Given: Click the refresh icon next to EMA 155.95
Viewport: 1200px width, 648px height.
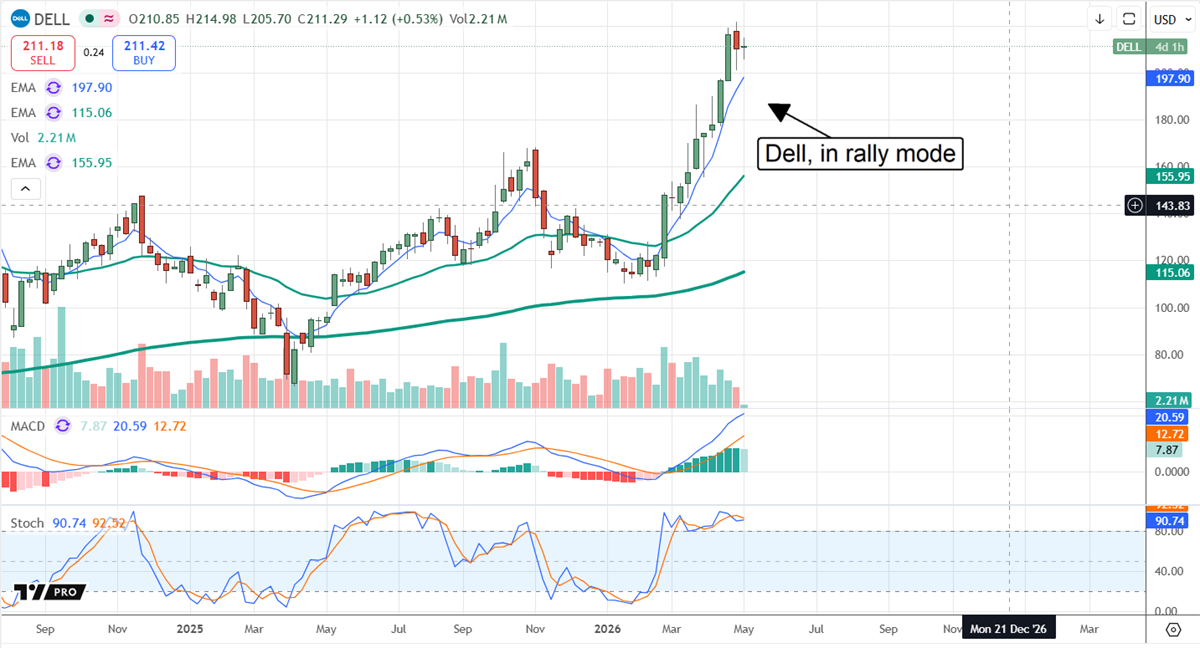Looking at the screenshot, I should pos(53,163).
